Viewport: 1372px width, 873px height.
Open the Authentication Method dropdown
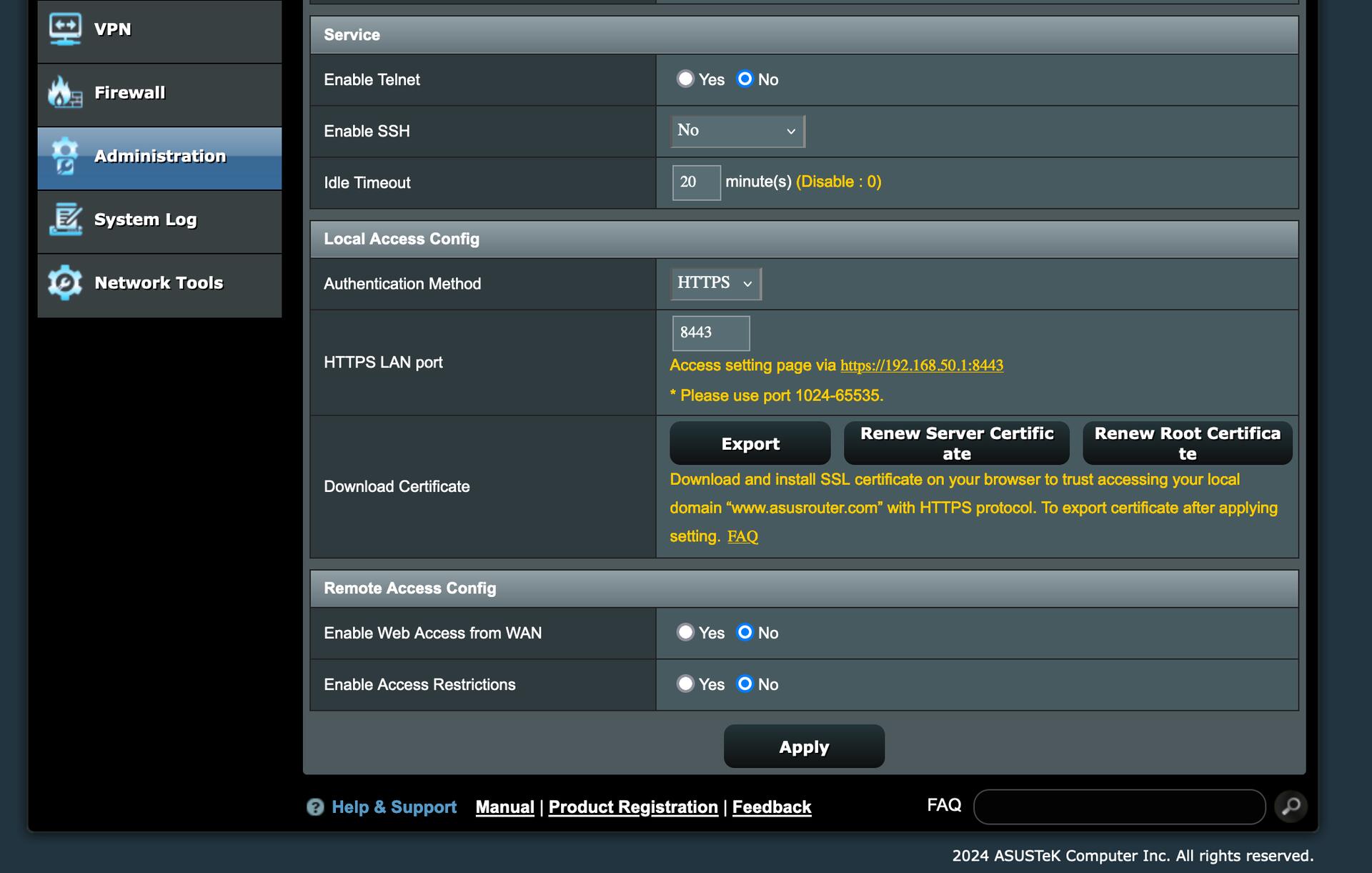(715, 283)
